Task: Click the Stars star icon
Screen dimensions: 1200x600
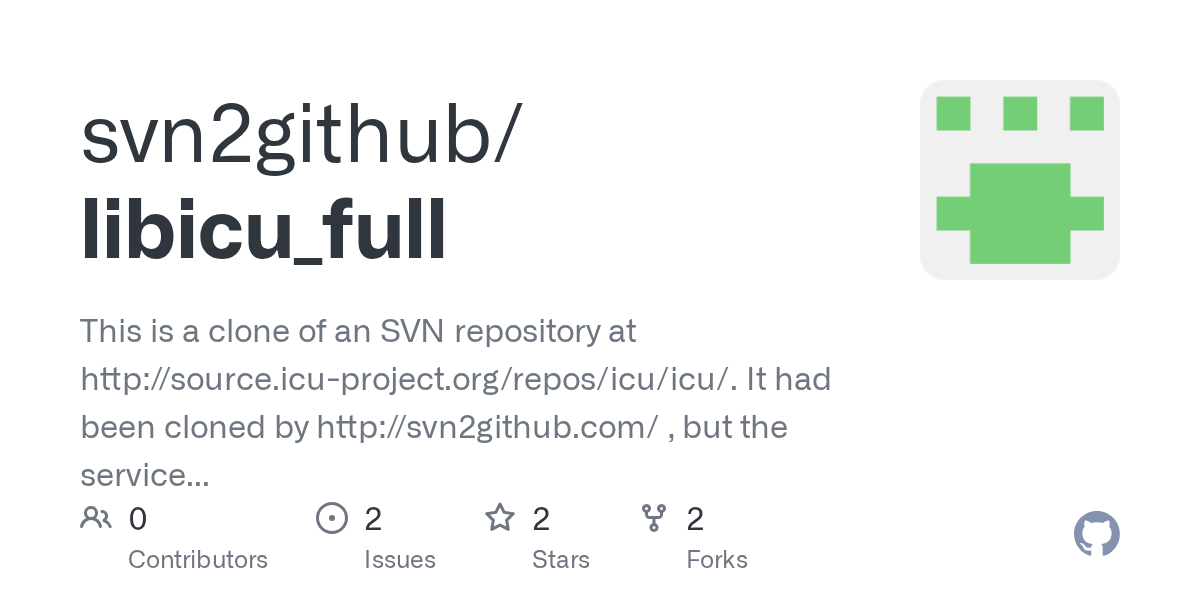Action: (499, 518)
